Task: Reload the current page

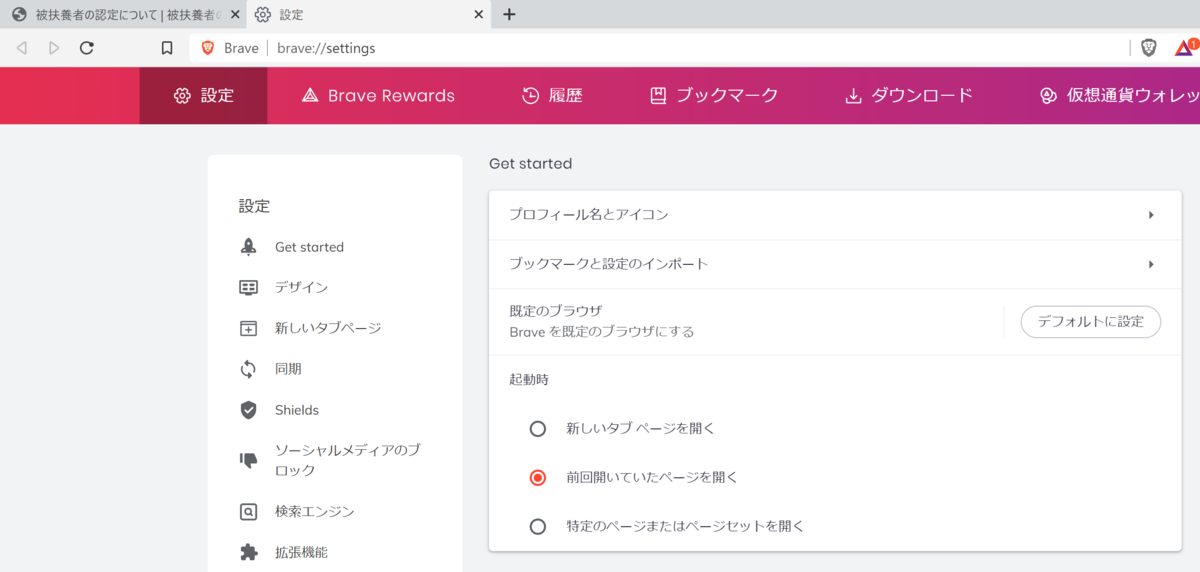Action: click(x=87, y=48)
